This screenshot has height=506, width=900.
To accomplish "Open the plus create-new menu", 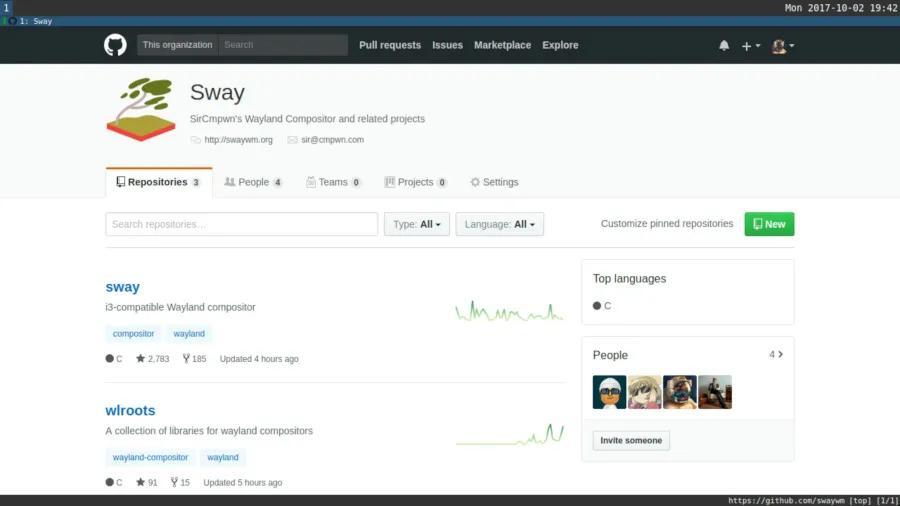I will pyautogui.click(x=750, y=46).
